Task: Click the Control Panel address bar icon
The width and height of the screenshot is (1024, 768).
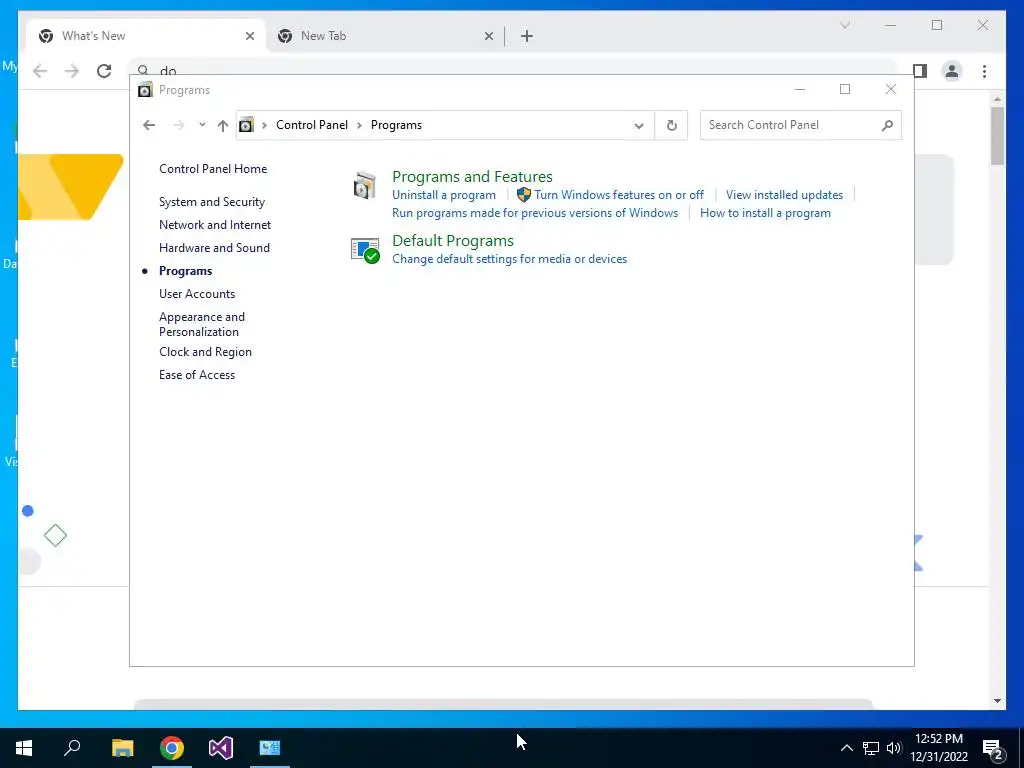Action: click(x=246, y=125)
